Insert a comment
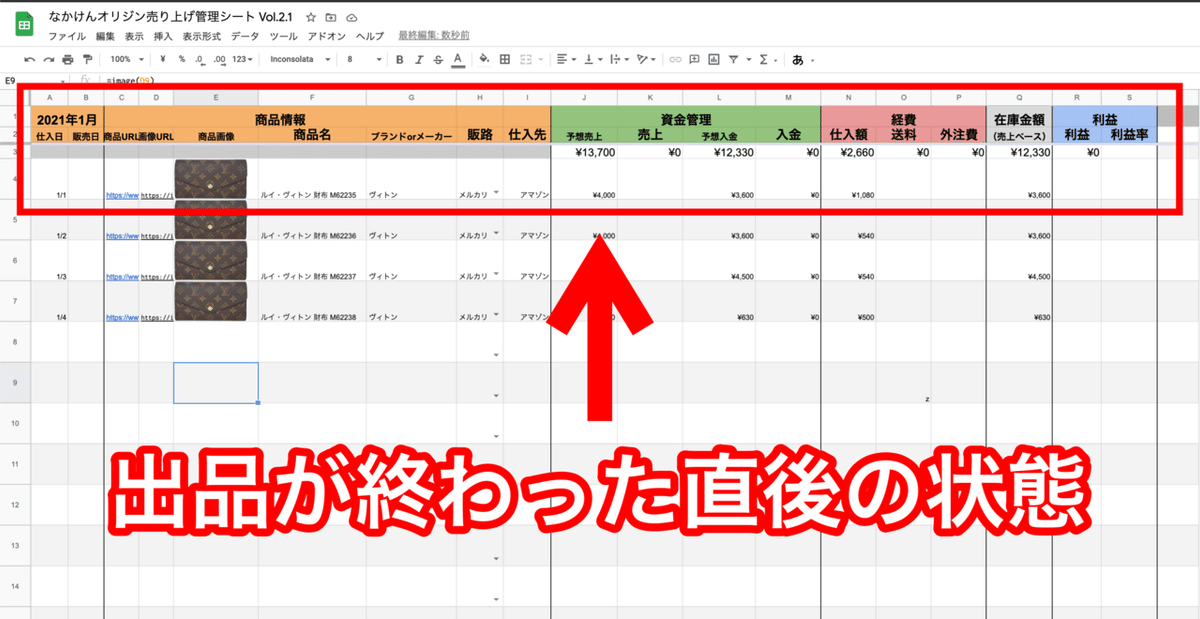This screenshot has width=1200, height=619. pyautogui.click(x=694, y=60)
